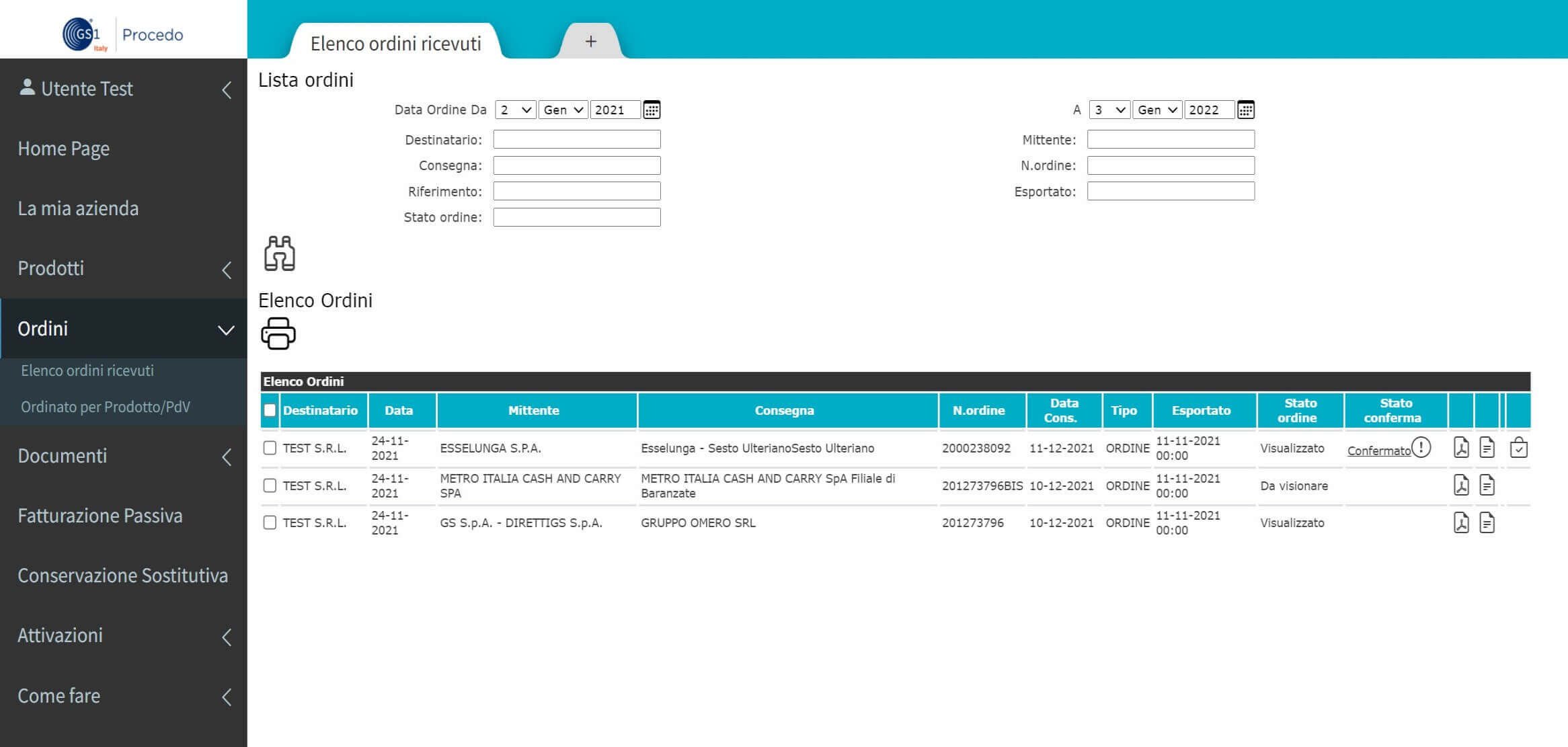Open calendar picker for the A end date
This screenshot has width=1568, height=747.
[x=1246, y=110]
